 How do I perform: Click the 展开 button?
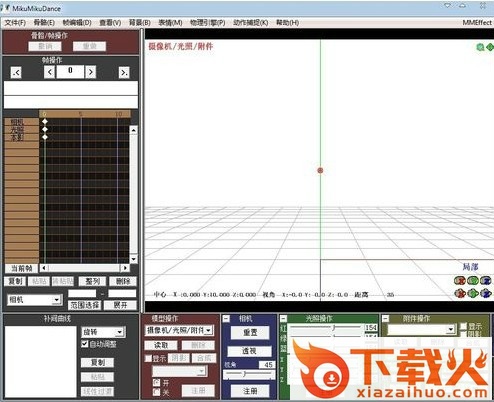click(x=120, y=305)
